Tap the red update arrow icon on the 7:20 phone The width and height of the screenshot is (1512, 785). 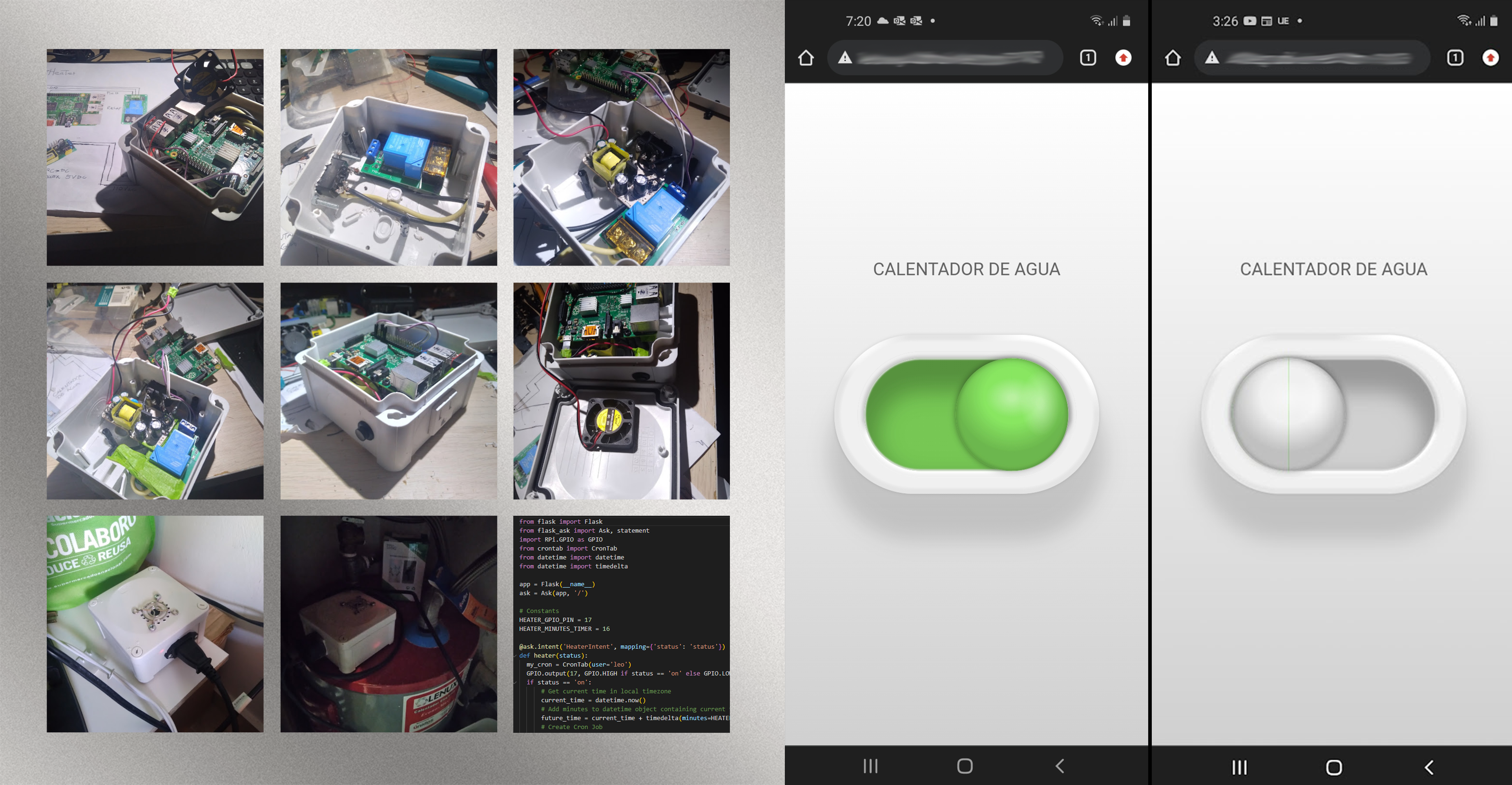click(x=1124, y=58)
